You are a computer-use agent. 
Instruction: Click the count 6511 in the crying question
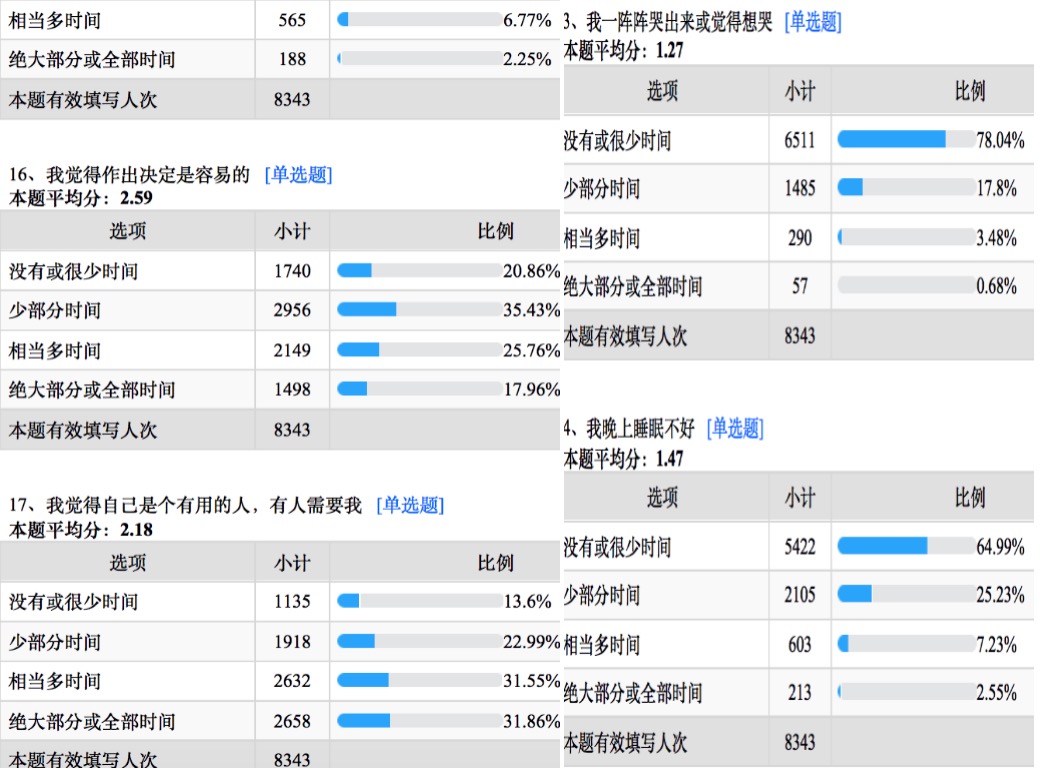pyautogui.click(x=799, y=140)
